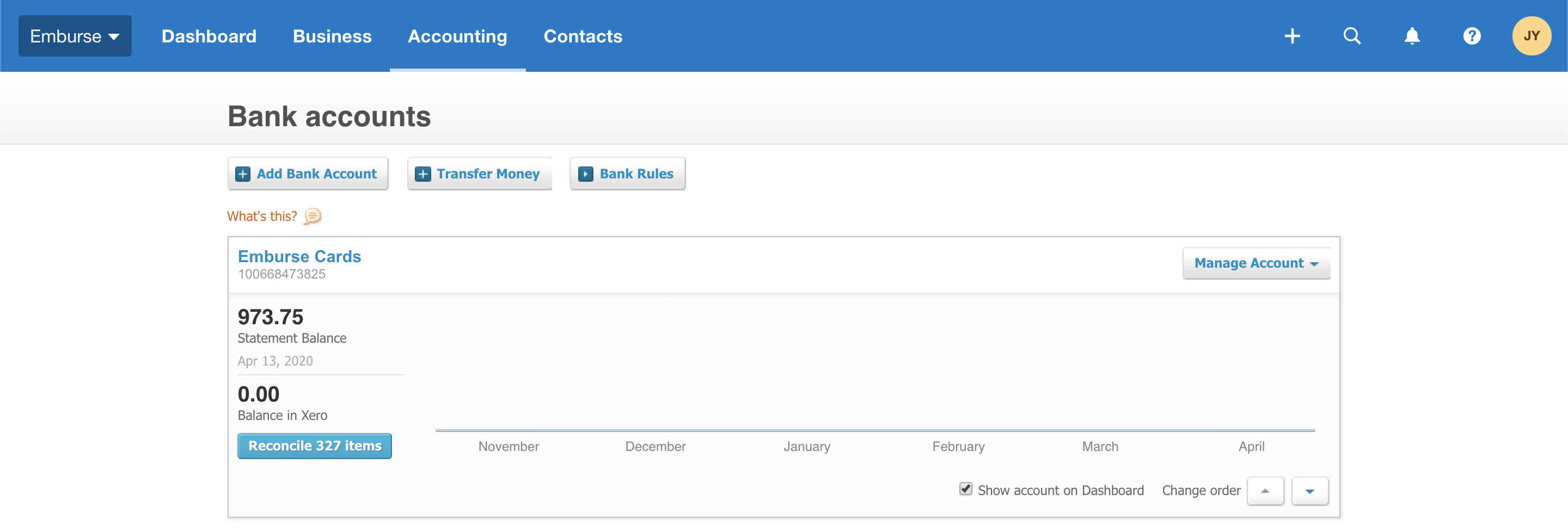Expand the Emburse organization dropdown
This screenshot has width=1568, height=532.
tap(75, 36)
